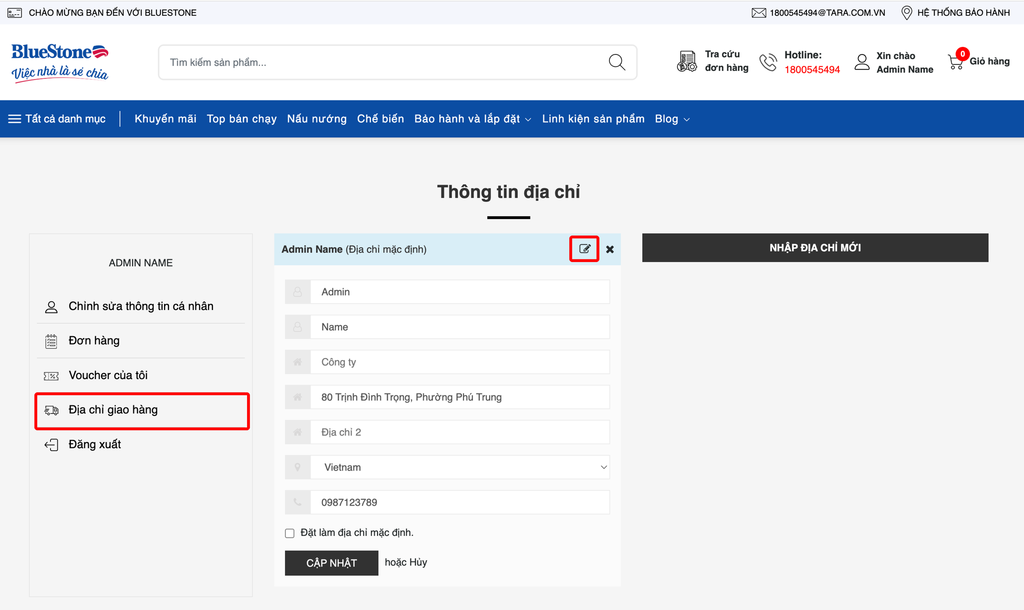Delete address using the X icon
1024x610 pixels.
610,249
